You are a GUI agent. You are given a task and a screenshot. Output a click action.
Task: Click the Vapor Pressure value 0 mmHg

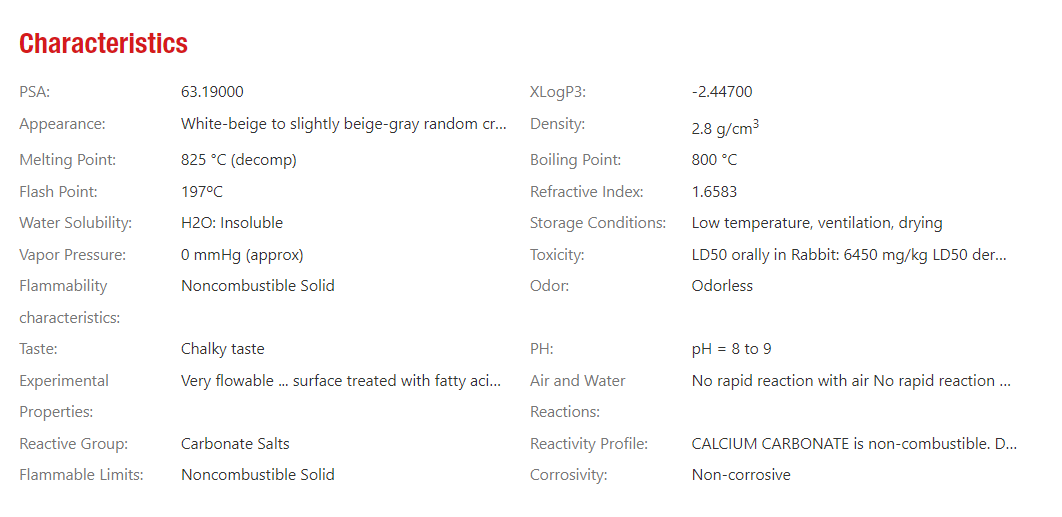241,255
